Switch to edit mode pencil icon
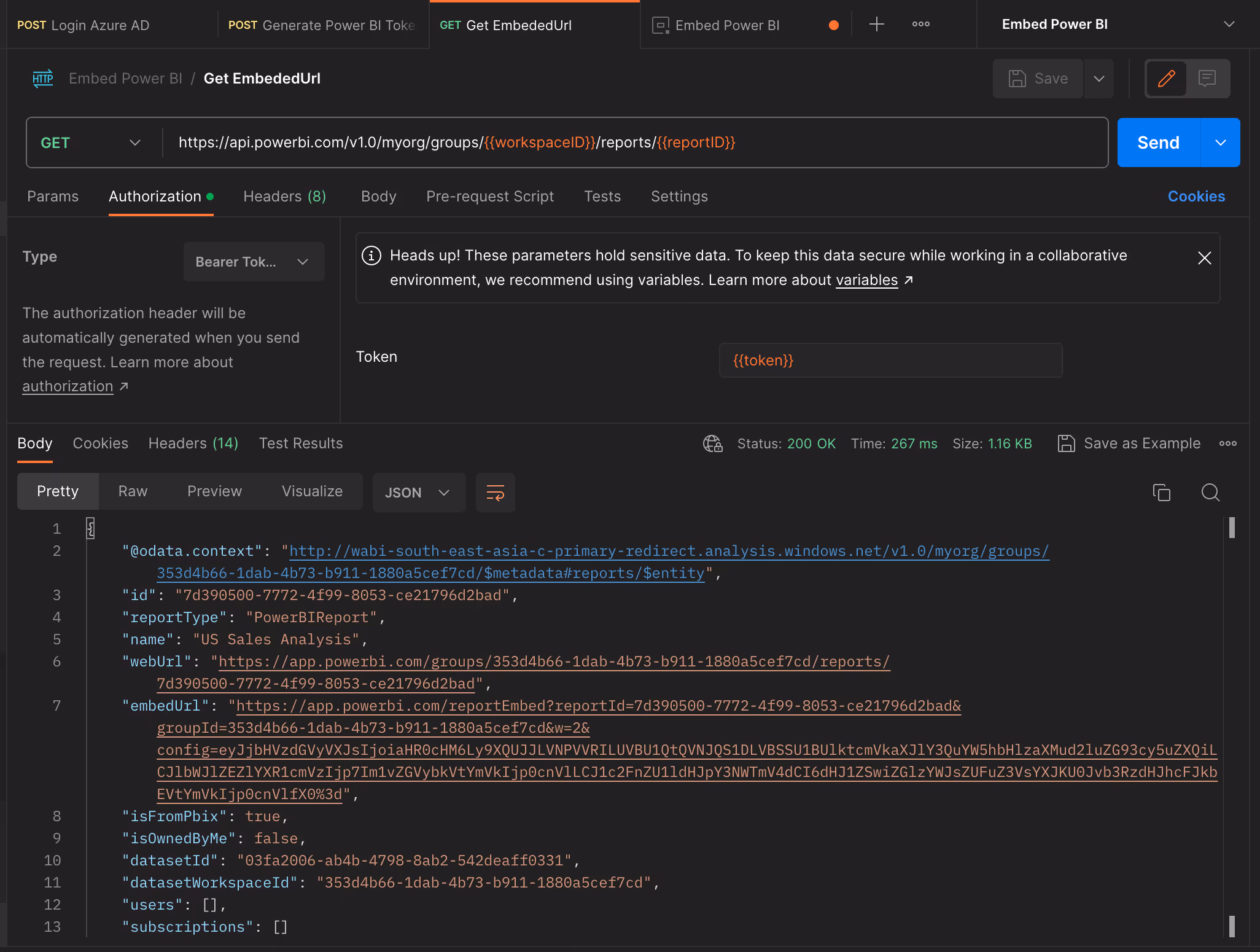The image size is (1260, 952). coord(1166,79)
